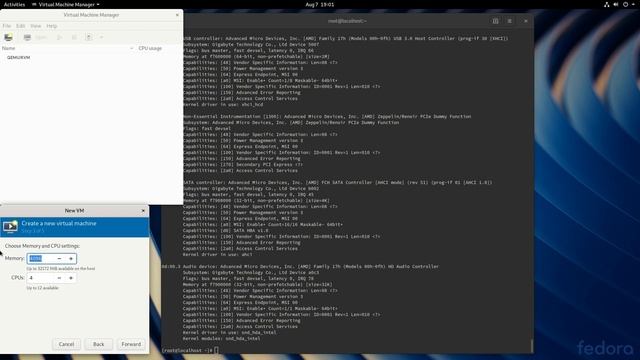Open Activities overview in the top bar
The height and width of the screenshot is (360, 640).
click(x=14, y=4)
